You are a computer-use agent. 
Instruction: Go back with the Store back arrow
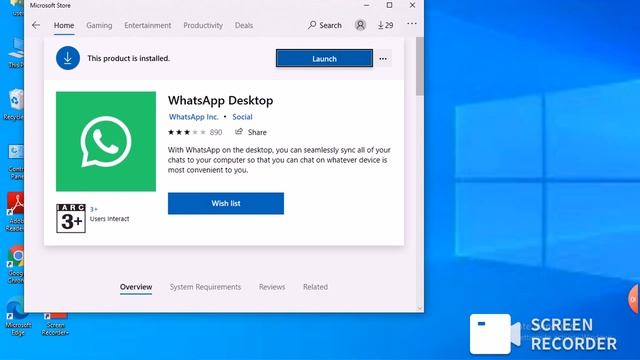pos(36,25)
